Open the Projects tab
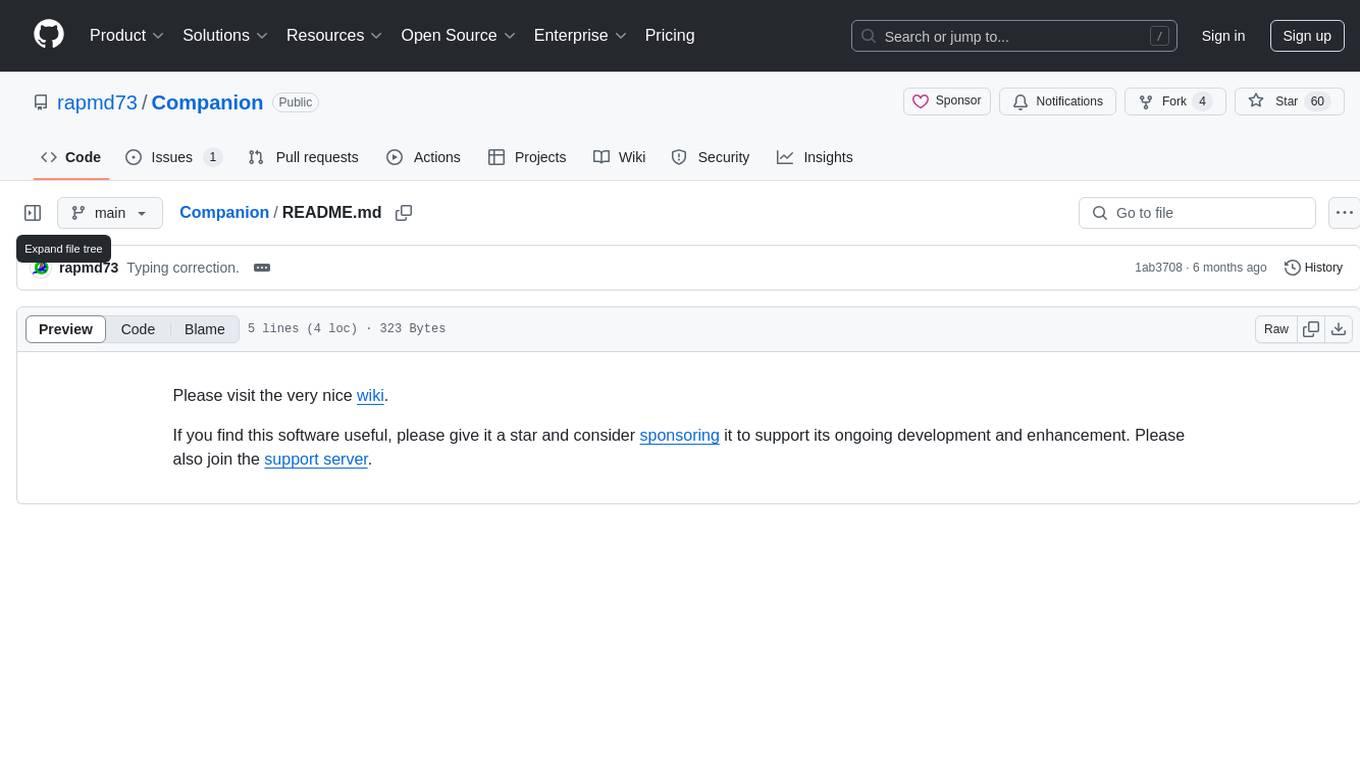 527,157
